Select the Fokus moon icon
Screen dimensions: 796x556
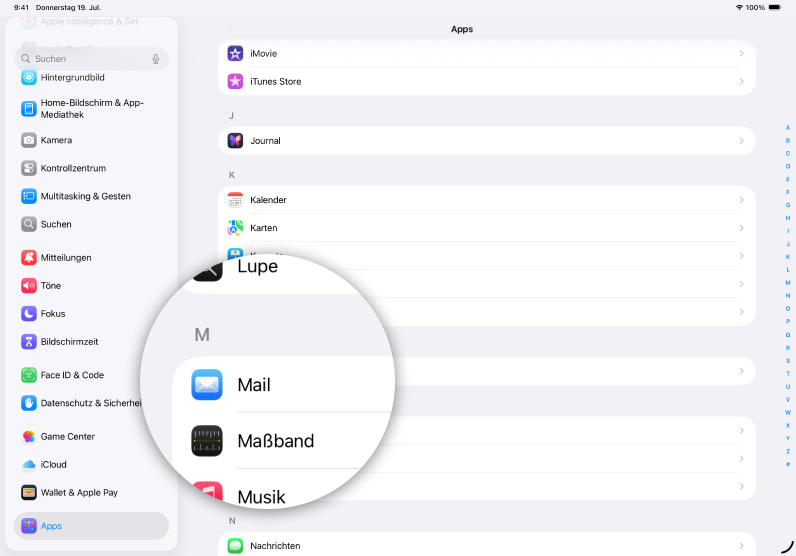click(x=29, y=313)
